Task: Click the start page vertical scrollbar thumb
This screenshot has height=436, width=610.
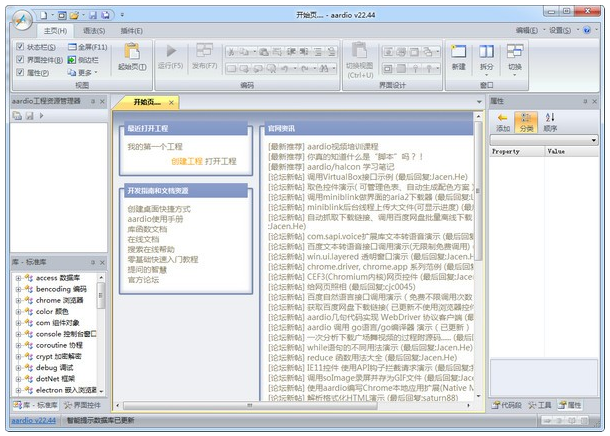Action: [478, 191]
